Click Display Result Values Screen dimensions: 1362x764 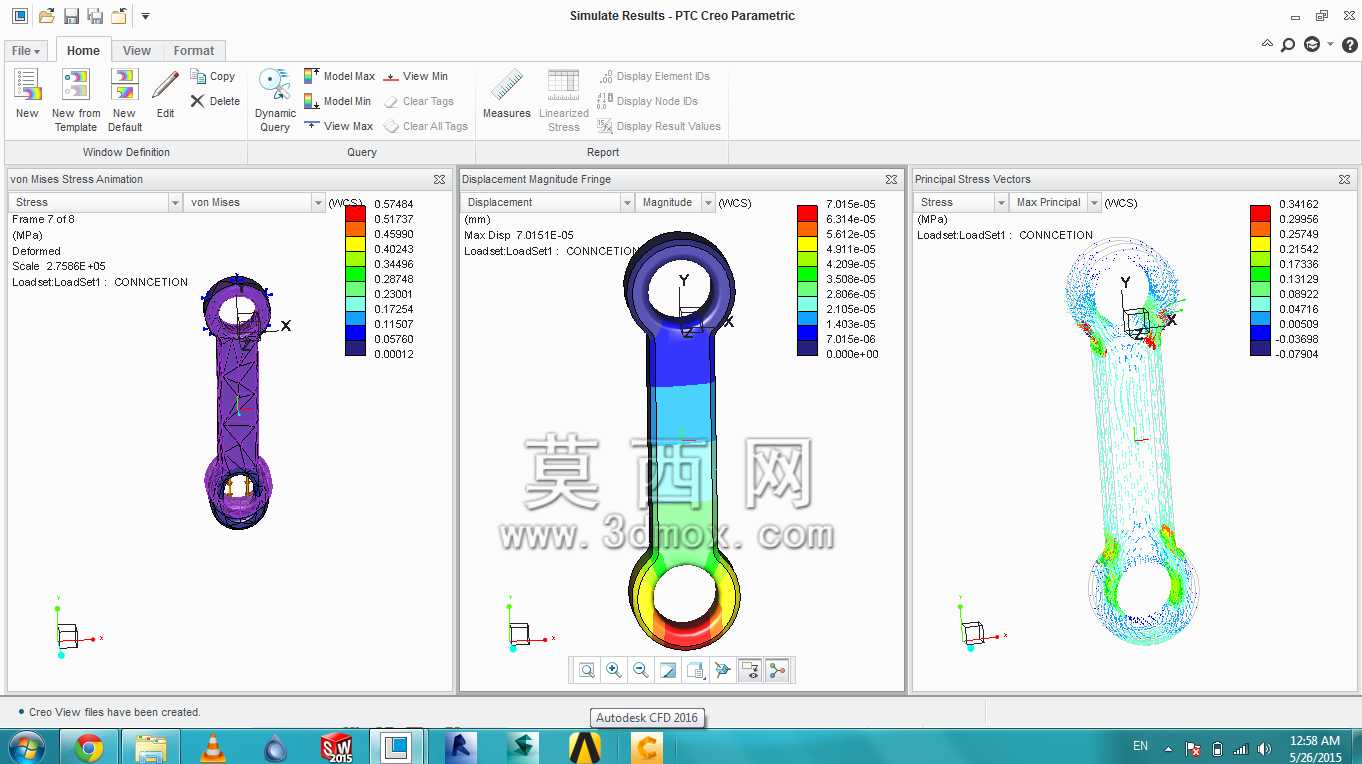[x=659, y=126]
